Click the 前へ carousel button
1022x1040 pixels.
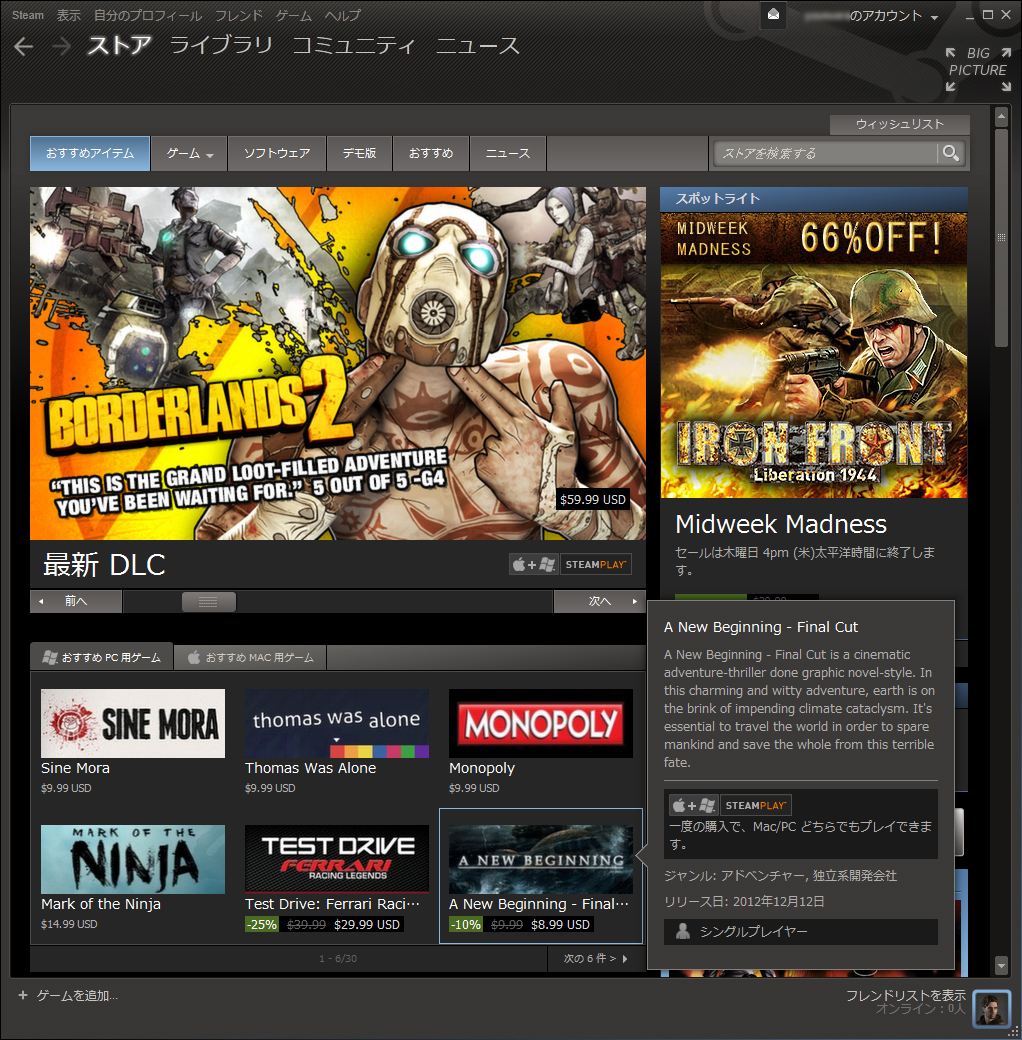pos(76,601)
